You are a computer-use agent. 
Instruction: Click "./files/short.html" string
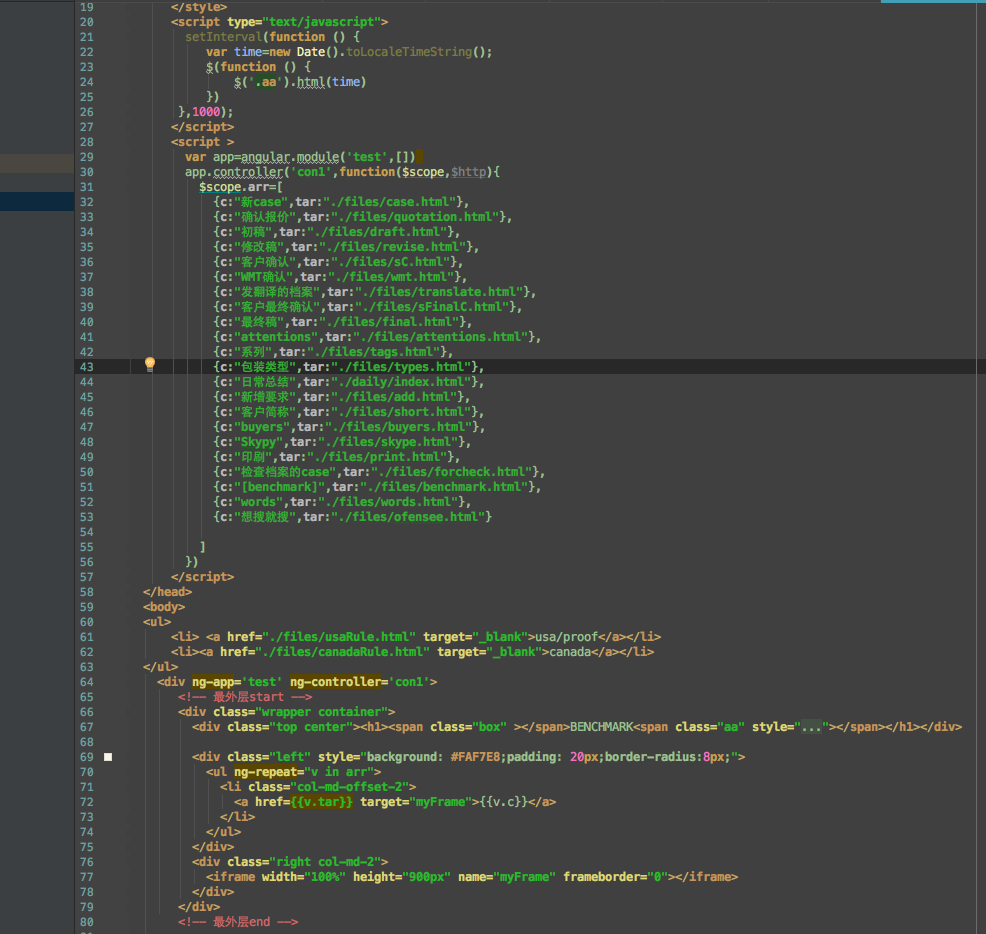[x=401, y=413]
